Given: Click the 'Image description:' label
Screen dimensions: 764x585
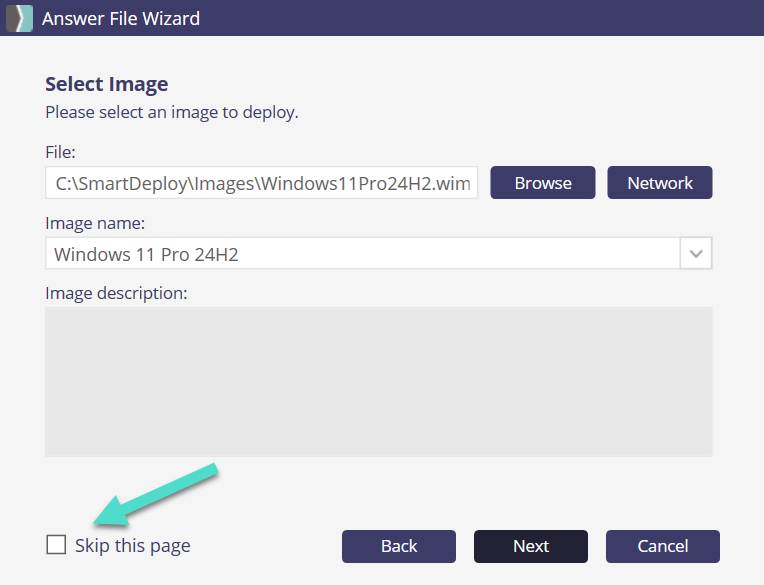Looking at the screenshot, I should click(116, 293).
